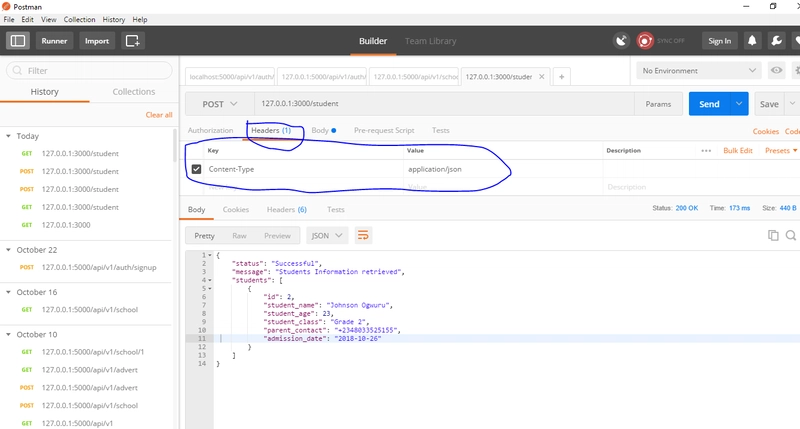Switch response view to Raw
Screen dimensions: 800x429
coord(239,236)
